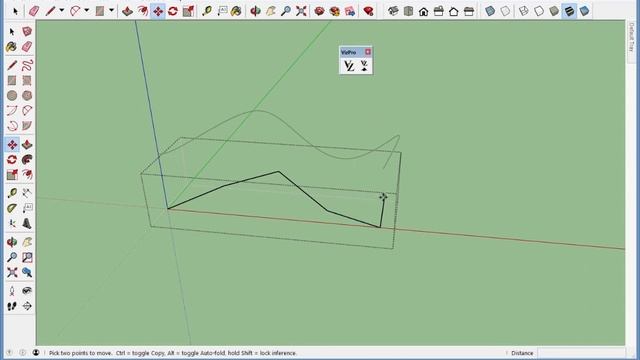Toggle Back Edges style
This screenshot has width=640, height=360.
505,11
